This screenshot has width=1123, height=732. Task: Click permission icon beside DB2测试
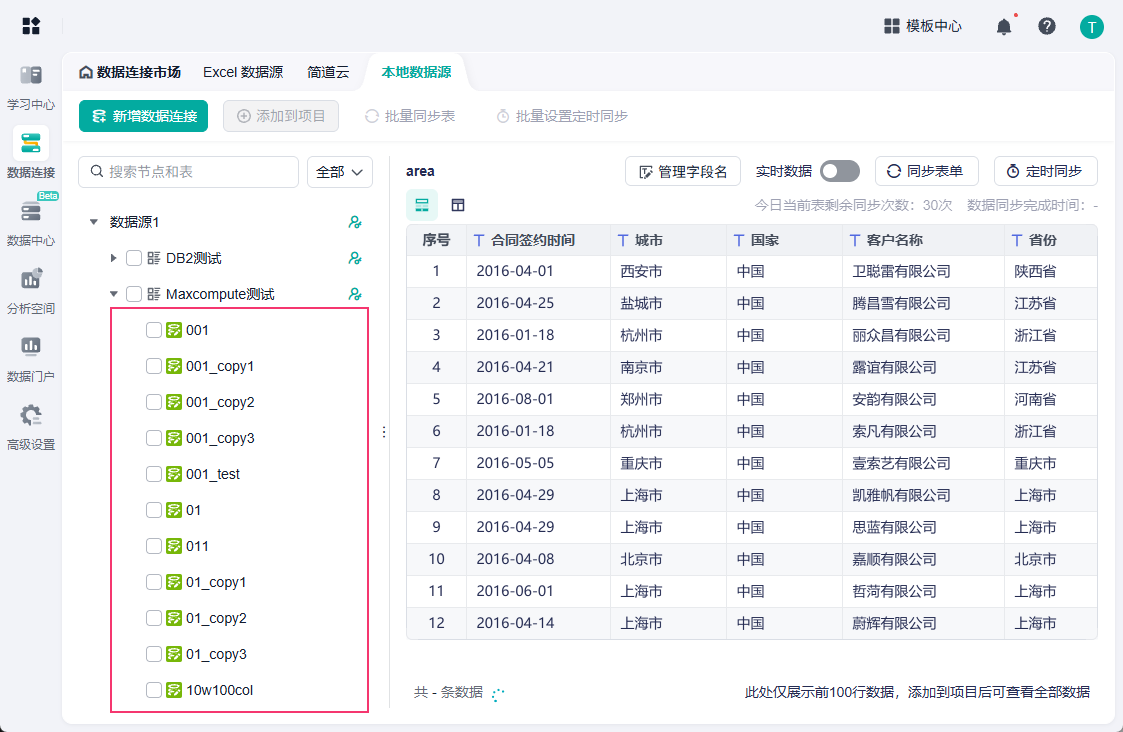click(355, 258)
